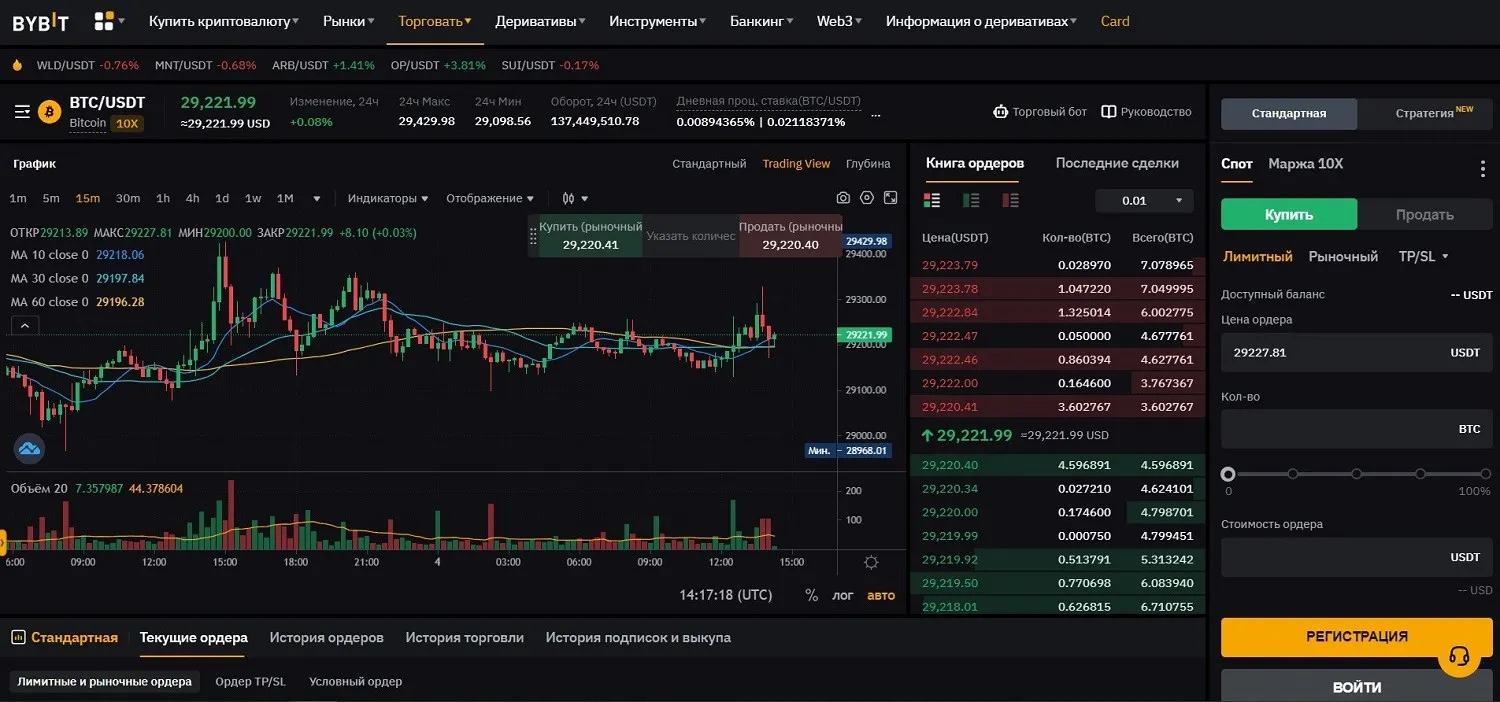Open Trade History (История торговли) tab
This screenshot has height=702, width=1500.
tap(464, 637)
